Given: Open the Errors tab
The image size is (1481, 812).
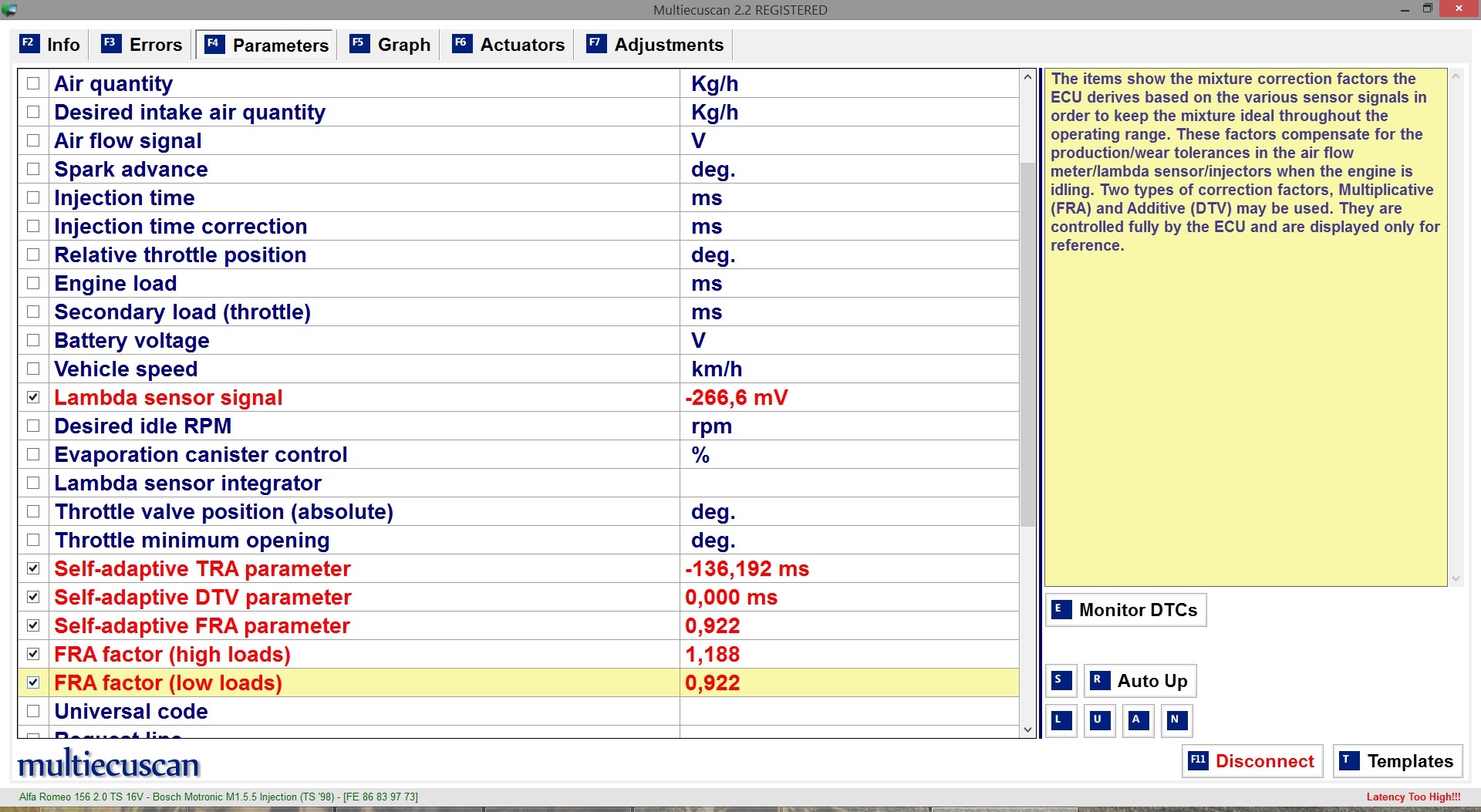Looking at the screenshot, I should pyautogui.click(x=142, y=45).
